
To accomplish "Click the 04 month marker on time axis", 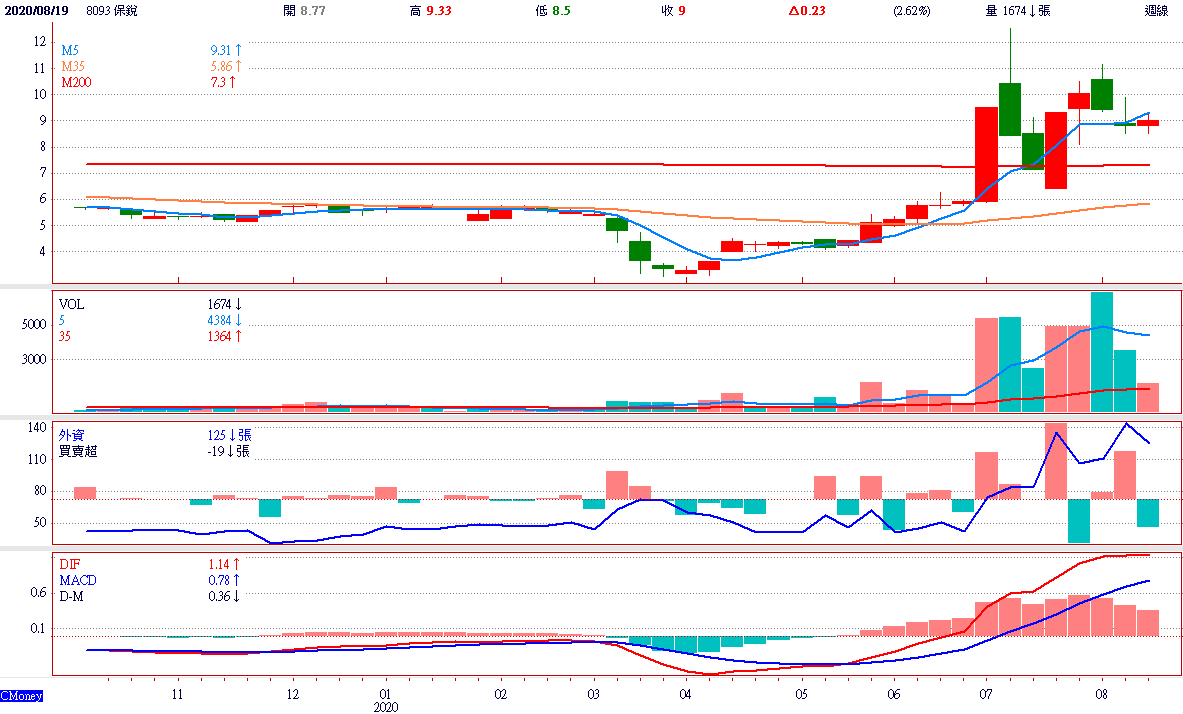I will (x=686, y=693).
